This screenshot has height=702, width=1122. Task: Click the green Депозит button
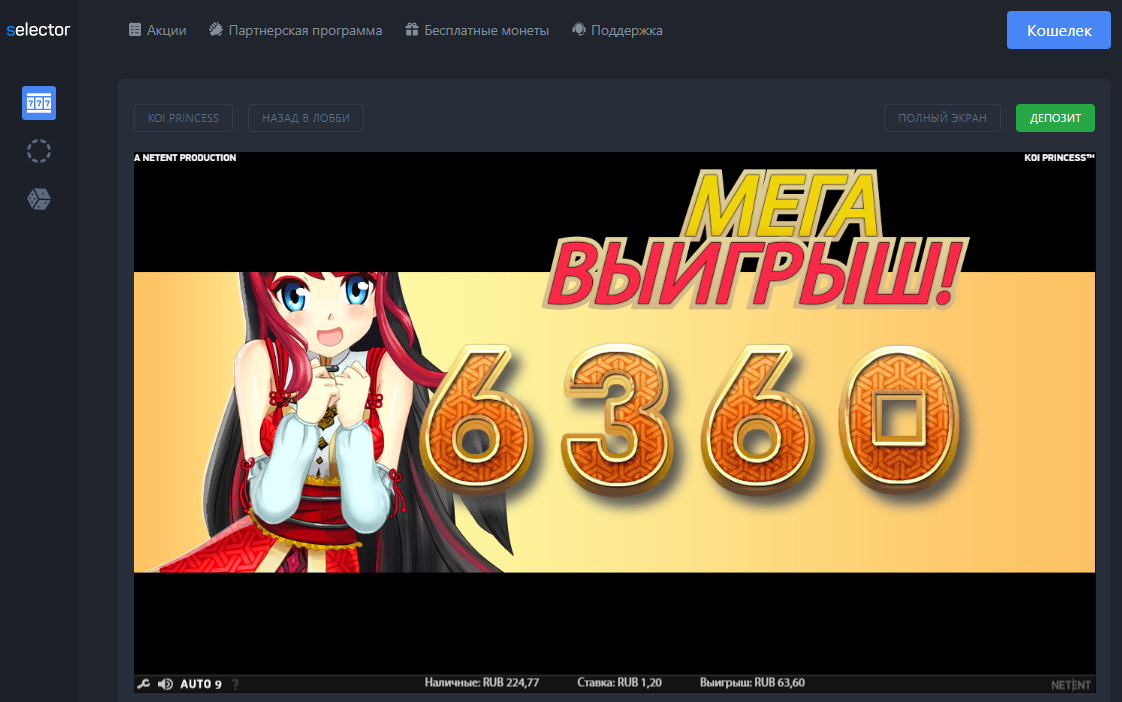click(1055, 118)
